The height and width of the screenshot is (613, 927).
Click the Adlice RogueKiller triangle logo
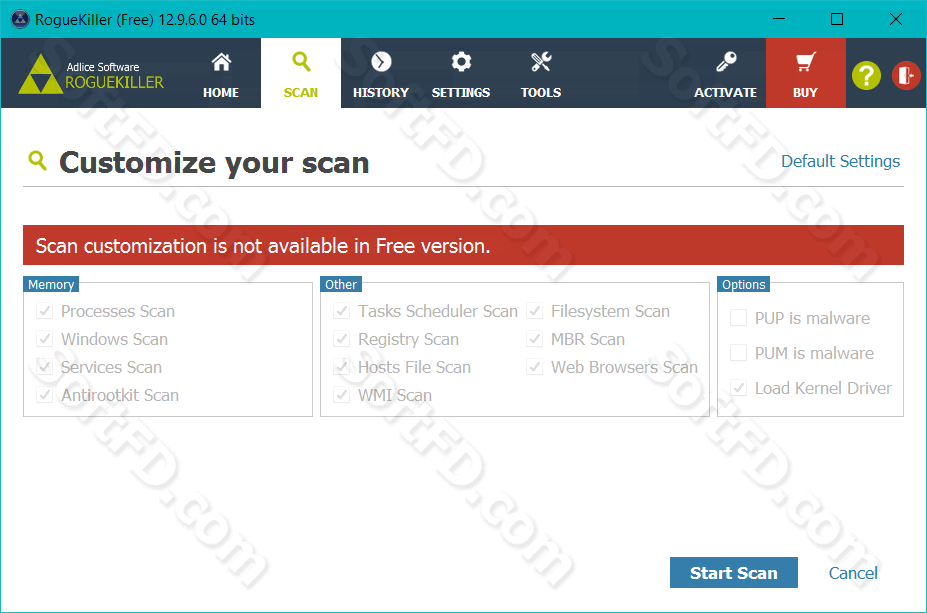40,74
